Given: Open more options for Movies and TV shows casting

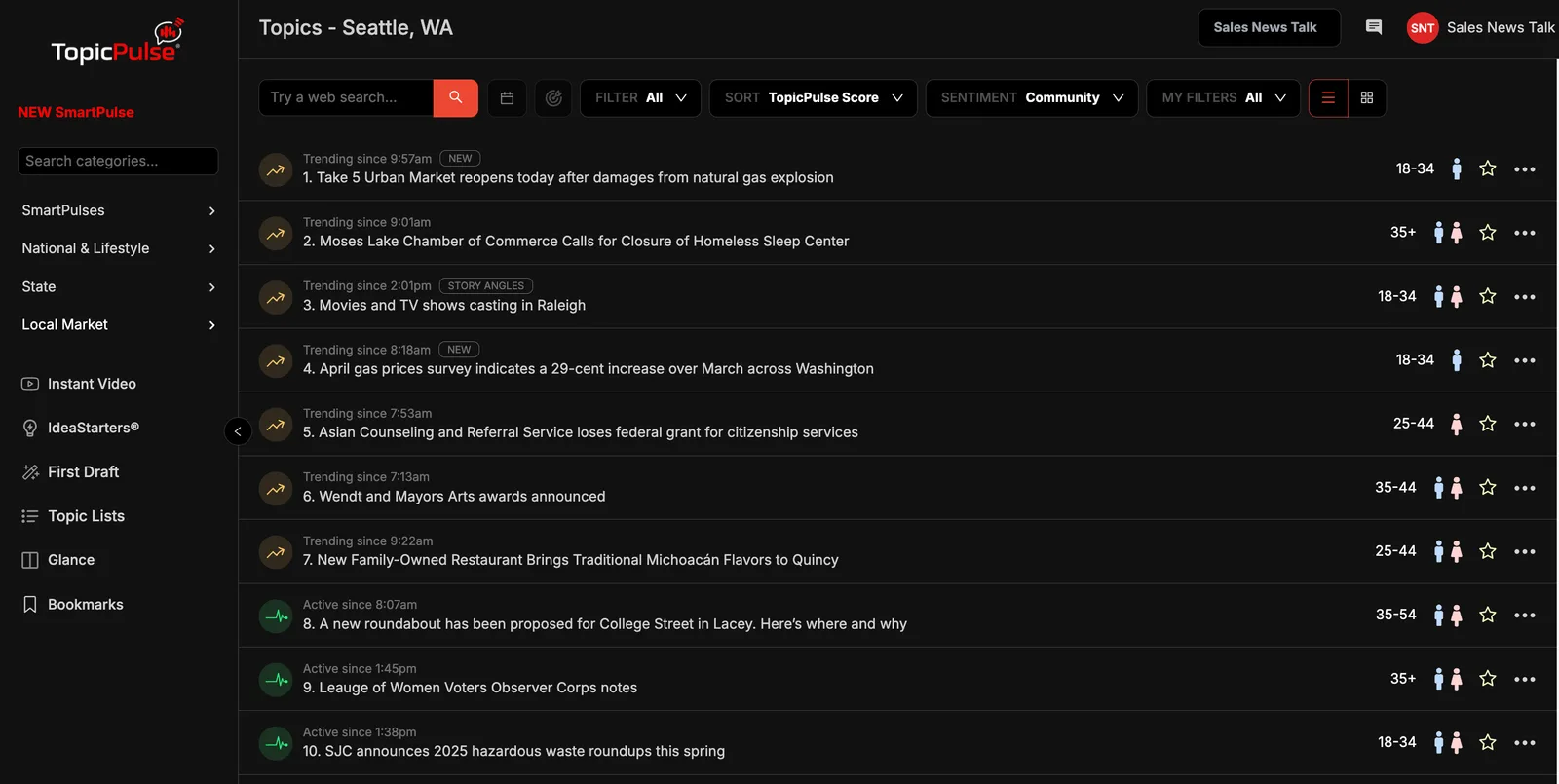Looking at the screenshot, I should 1525,297.
